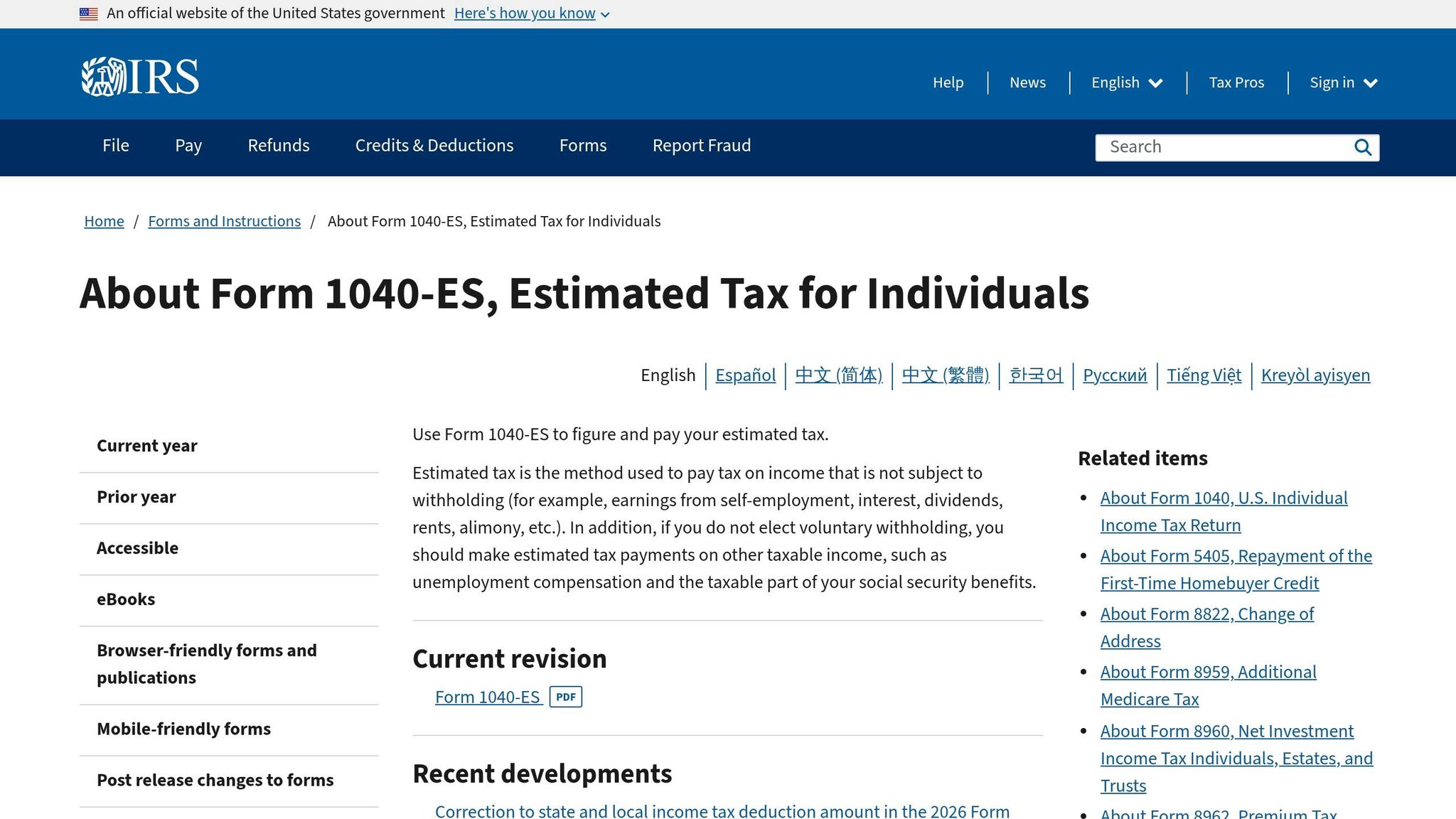Switch page language to 中文 (简体)
The width and height of the screenshot is (1456, 819).
(839, 375)
